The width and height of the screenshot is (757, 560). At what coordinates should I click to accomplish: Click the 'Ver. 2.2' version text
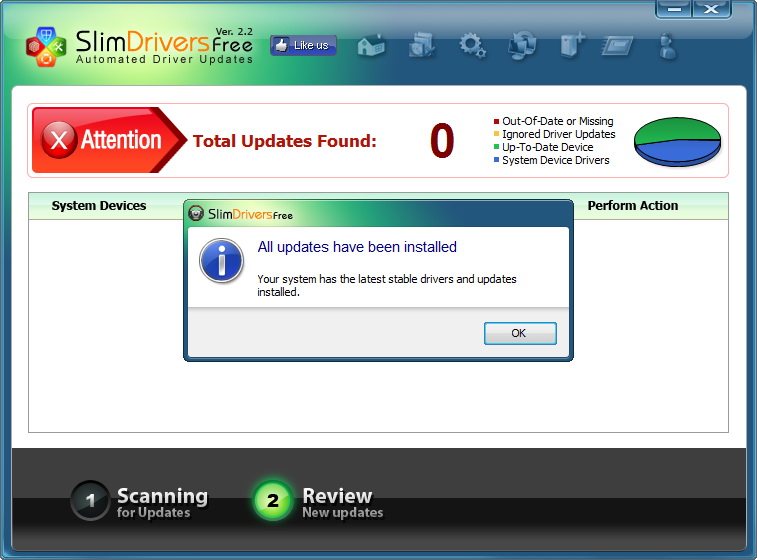pos(234,31)
